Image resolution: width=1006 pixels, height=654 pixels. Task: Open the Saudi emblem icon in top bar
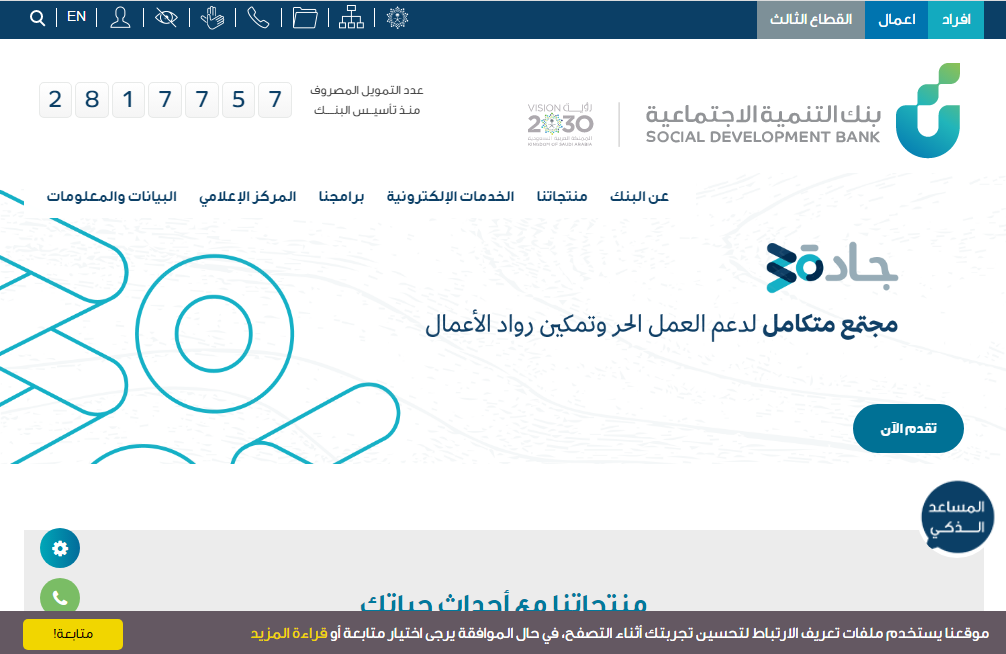coord(397,18)
